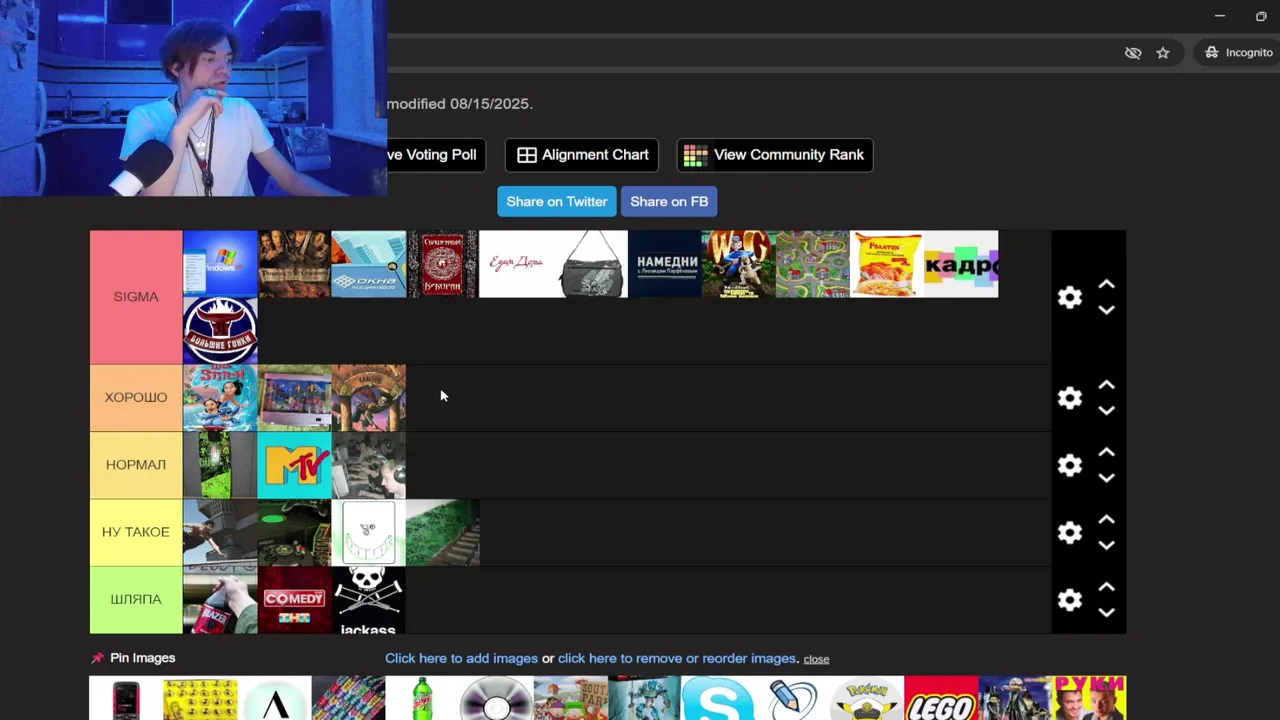Viewport: 1280px width, 720px height.
Task: Pick the РУКИ image from pool
Action: 1089,698
